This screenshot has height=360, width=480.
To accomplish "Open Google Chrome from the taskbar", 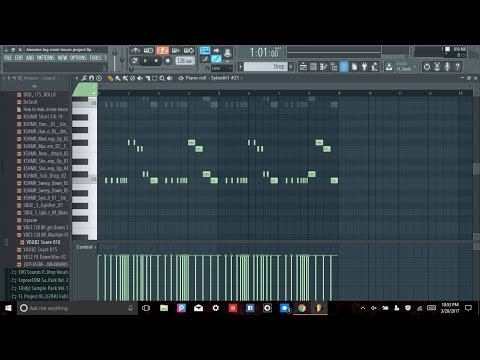I will click(302, 308).
